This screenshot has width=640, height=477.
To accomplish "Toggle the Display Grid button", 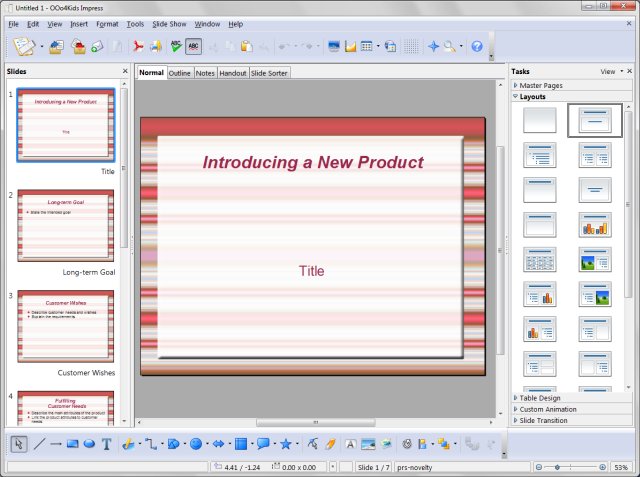I will (411, 46).
